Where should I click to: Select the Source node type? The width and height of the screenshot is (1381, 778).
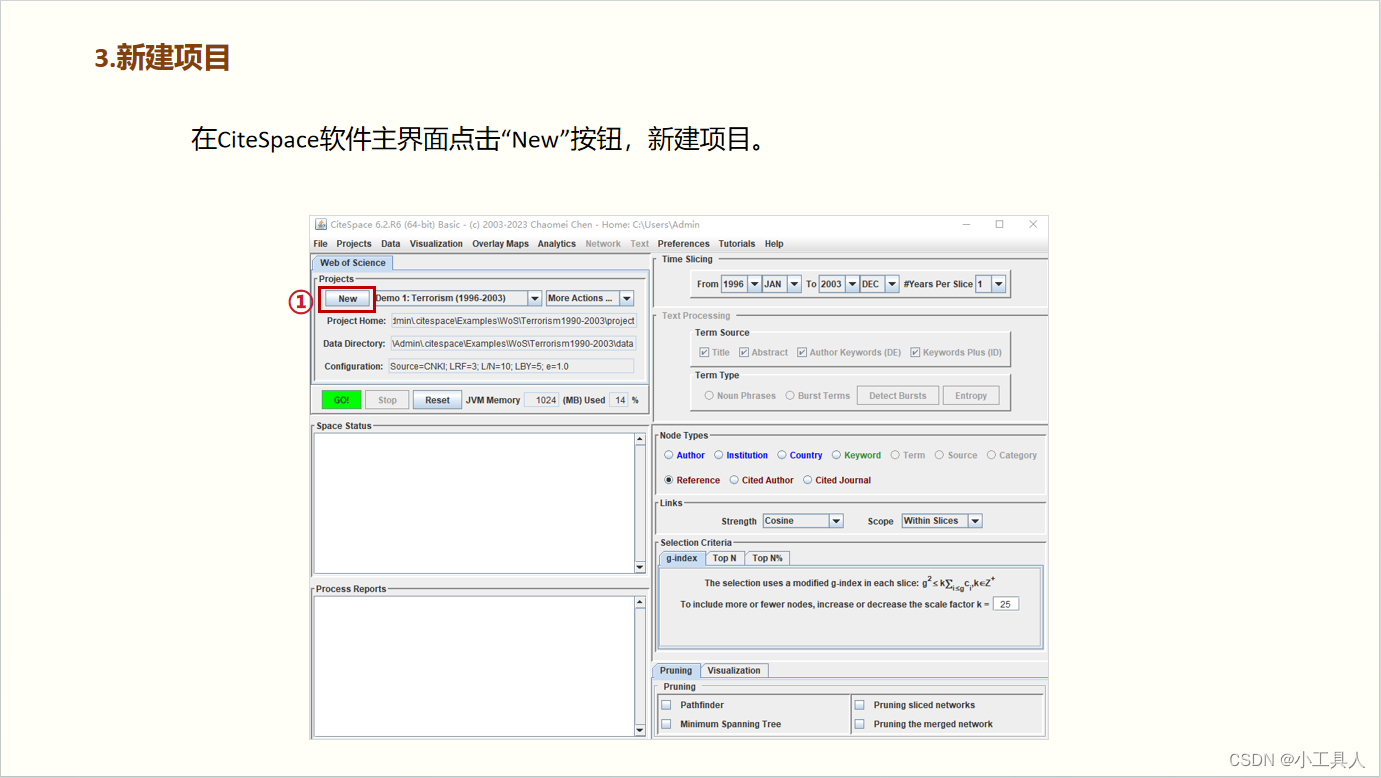tap(939, 455)
